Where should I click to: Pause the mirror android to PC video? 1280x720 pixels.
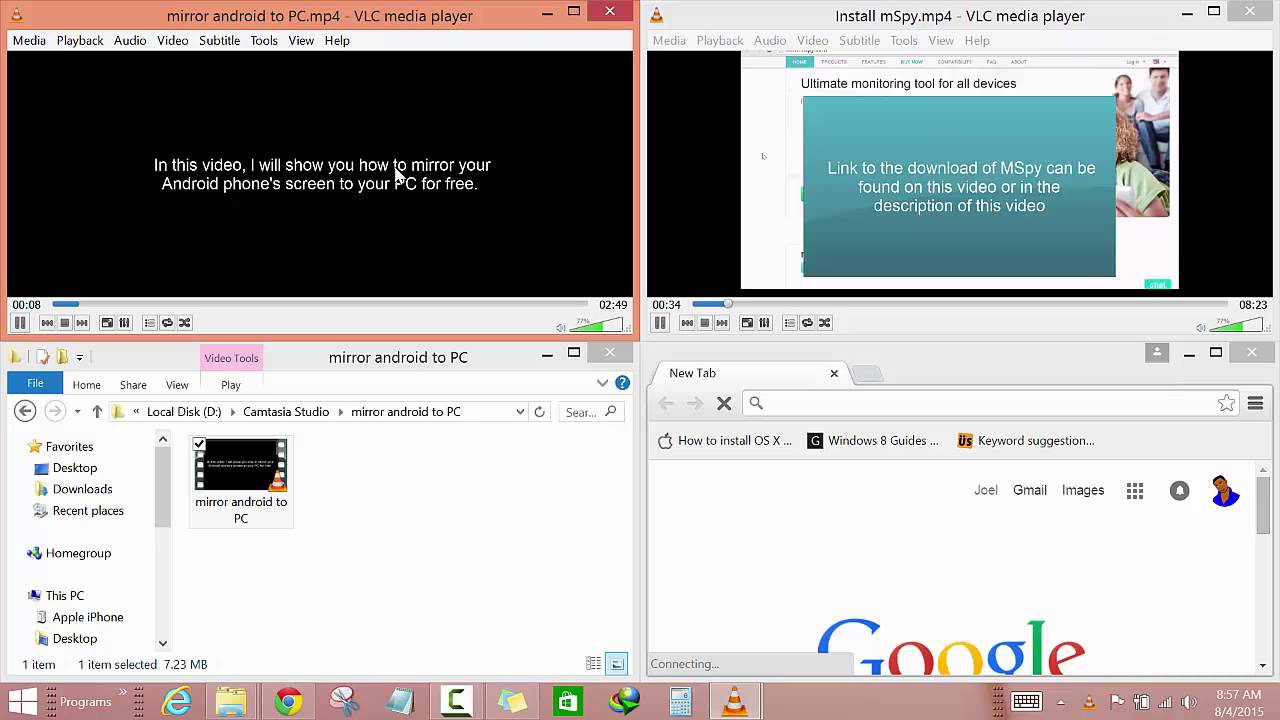click(19, 323)
